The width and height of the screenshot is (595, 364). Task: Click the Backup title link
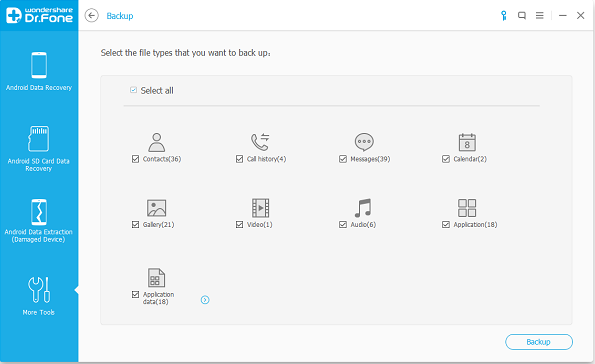click(120, 16)
